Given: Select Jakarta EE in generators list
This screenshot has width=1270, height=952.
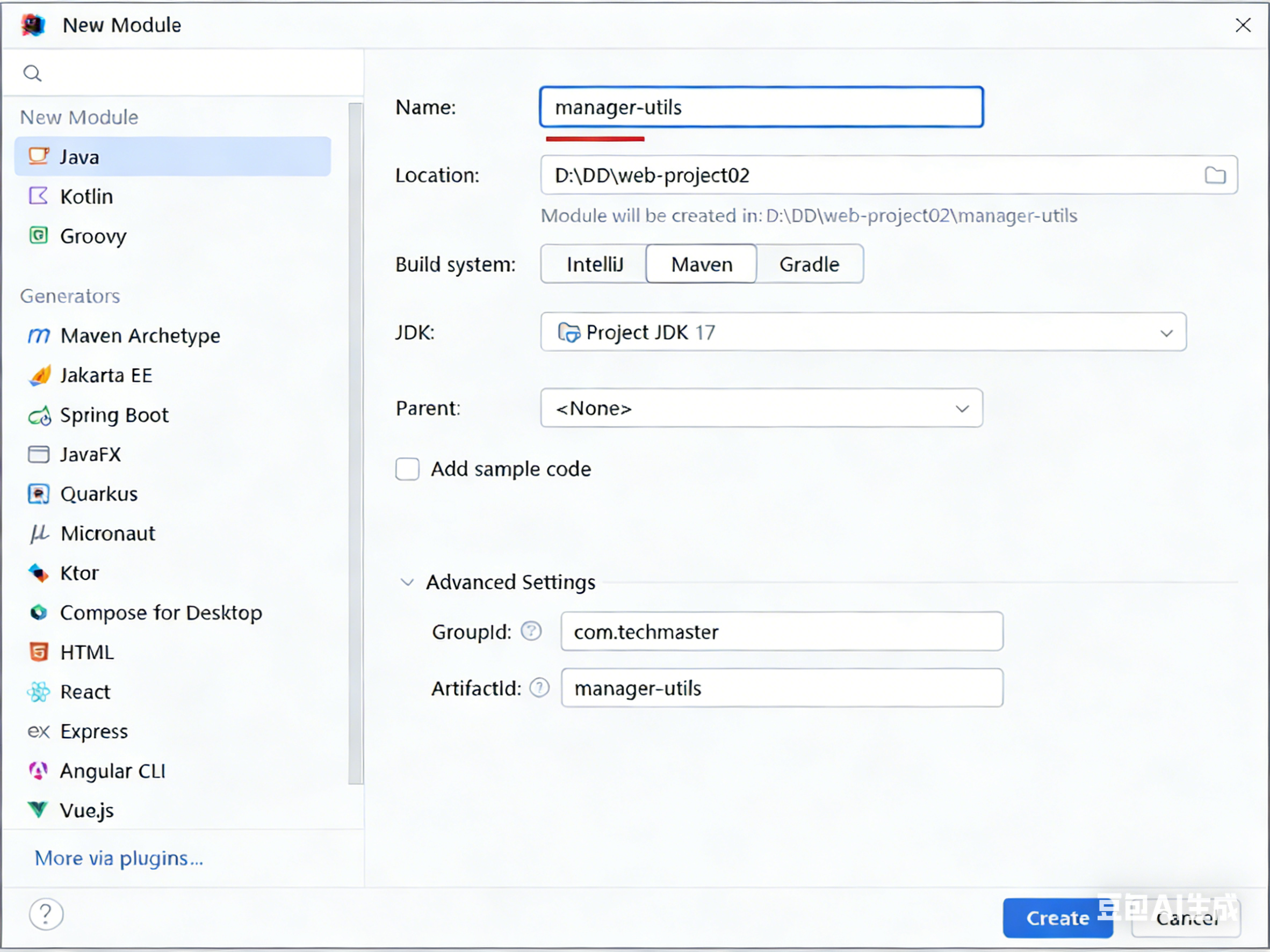Looking at the screenshot, I should [x=106, y=375].
